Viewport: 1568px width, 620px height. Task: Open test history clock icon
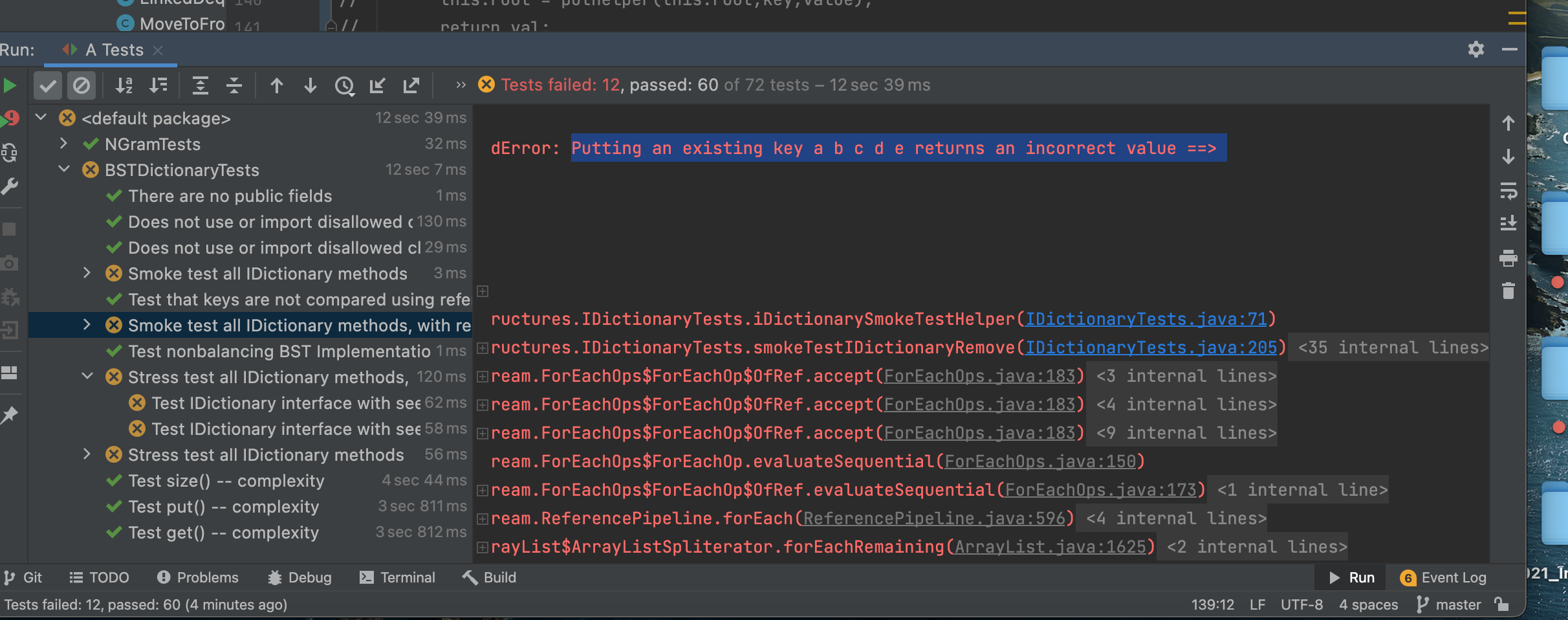tap(344, 85)
